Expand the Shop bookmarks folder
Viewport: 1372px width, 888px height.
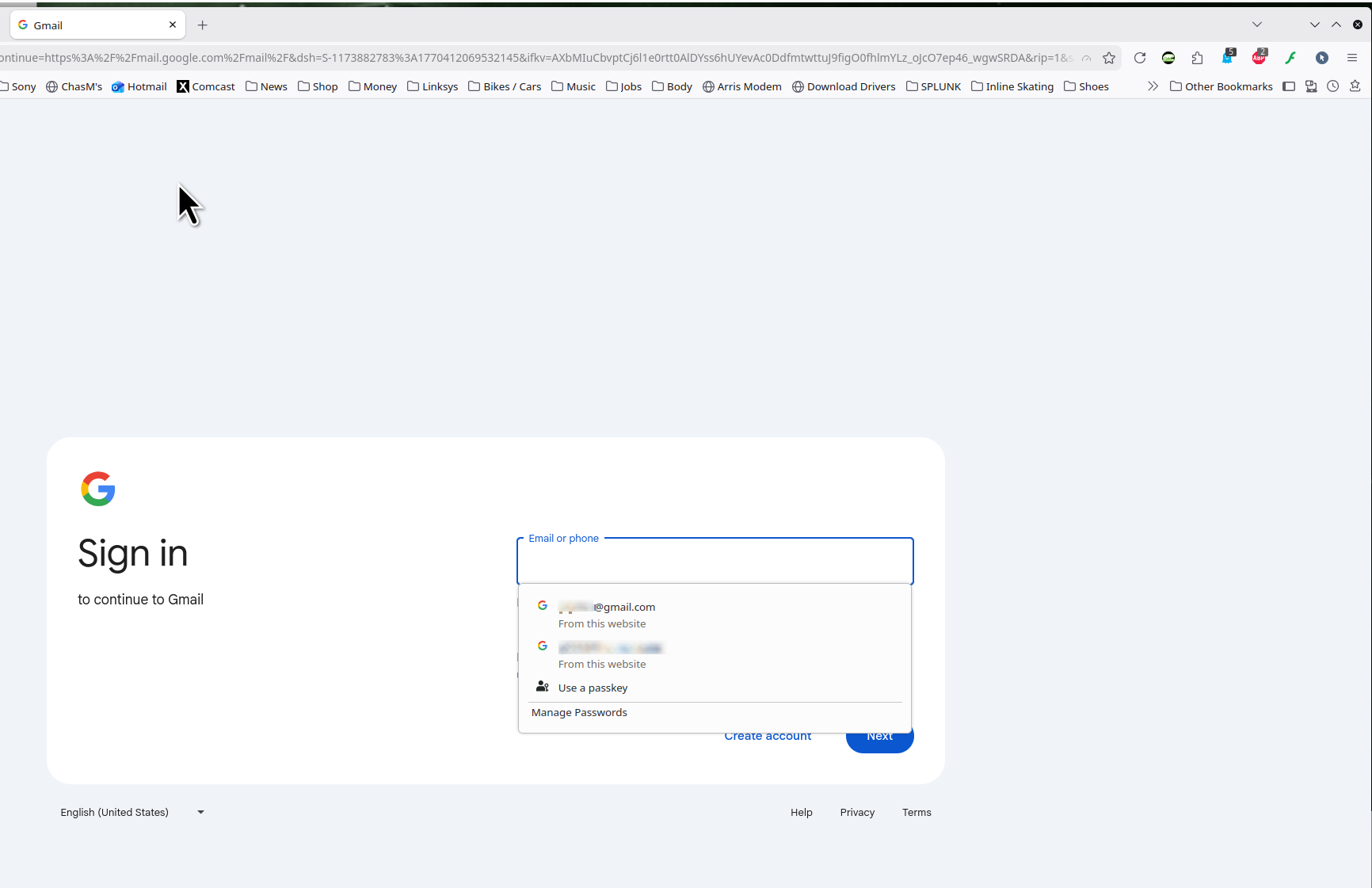coord(318,86)
